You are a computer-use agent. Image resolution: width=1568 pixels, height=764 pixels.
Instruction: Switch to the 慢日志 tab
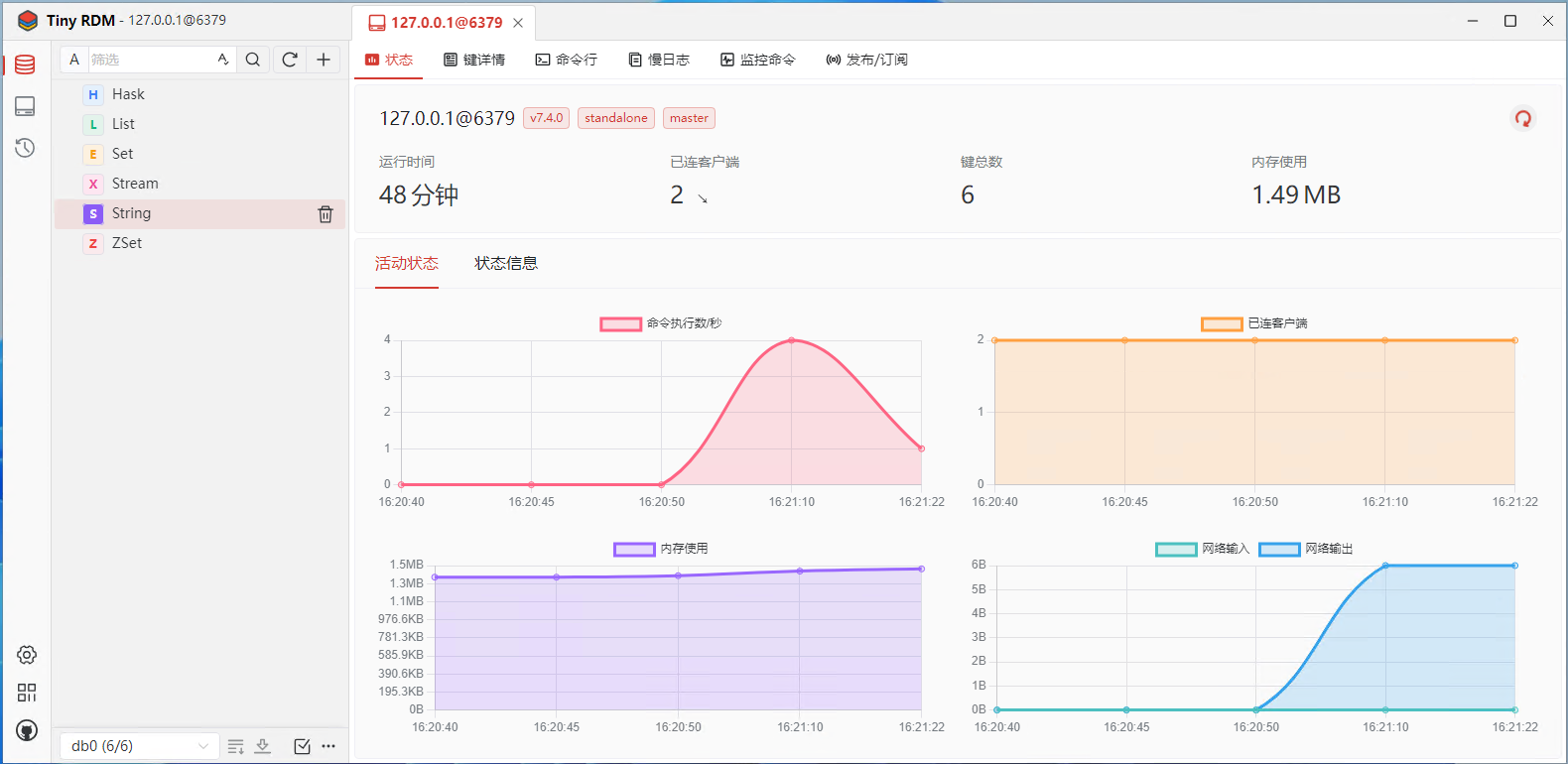click(x=659, y=60)
